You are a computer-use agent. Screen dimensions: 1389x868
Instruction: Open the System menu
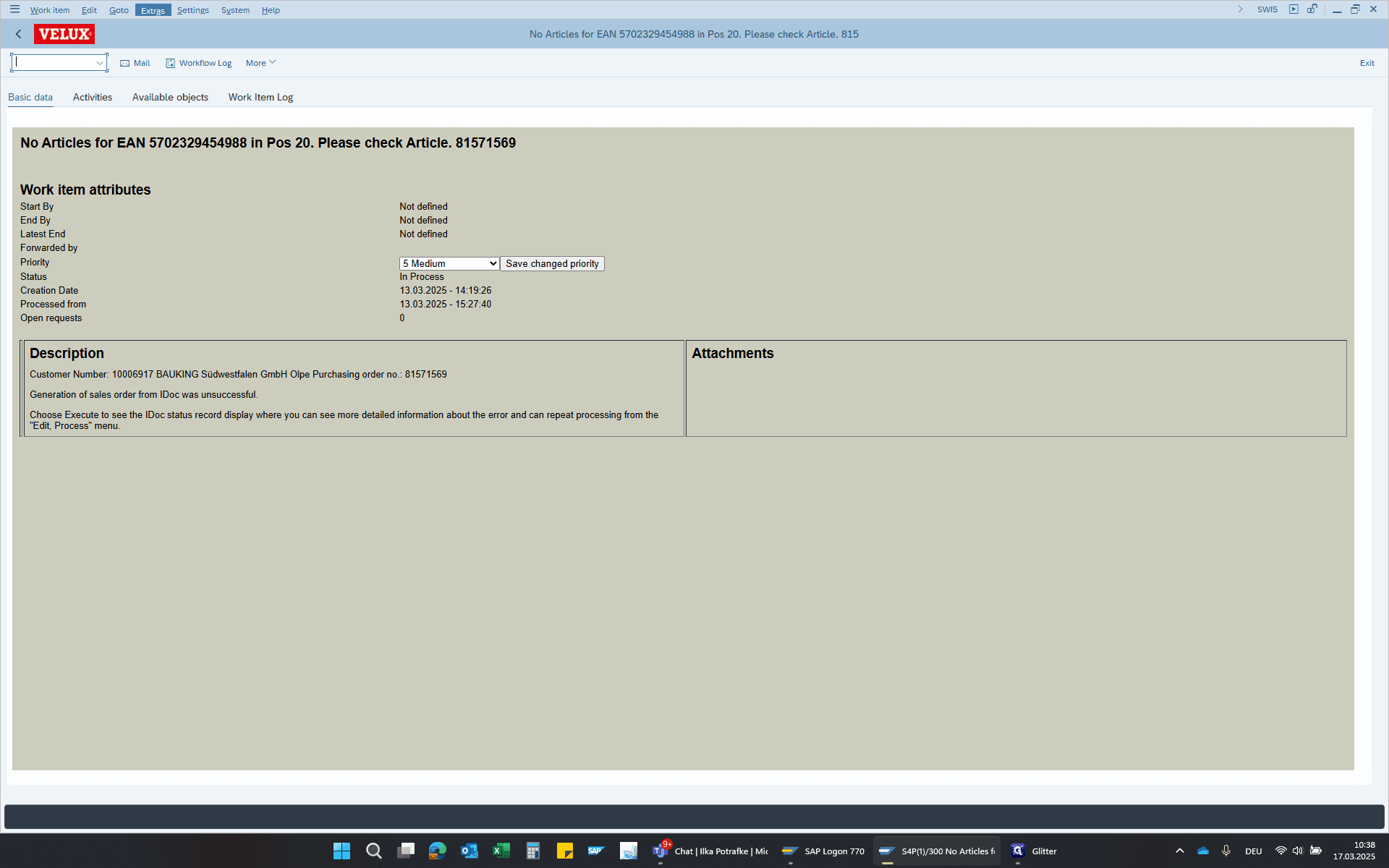tap(235, 10)
